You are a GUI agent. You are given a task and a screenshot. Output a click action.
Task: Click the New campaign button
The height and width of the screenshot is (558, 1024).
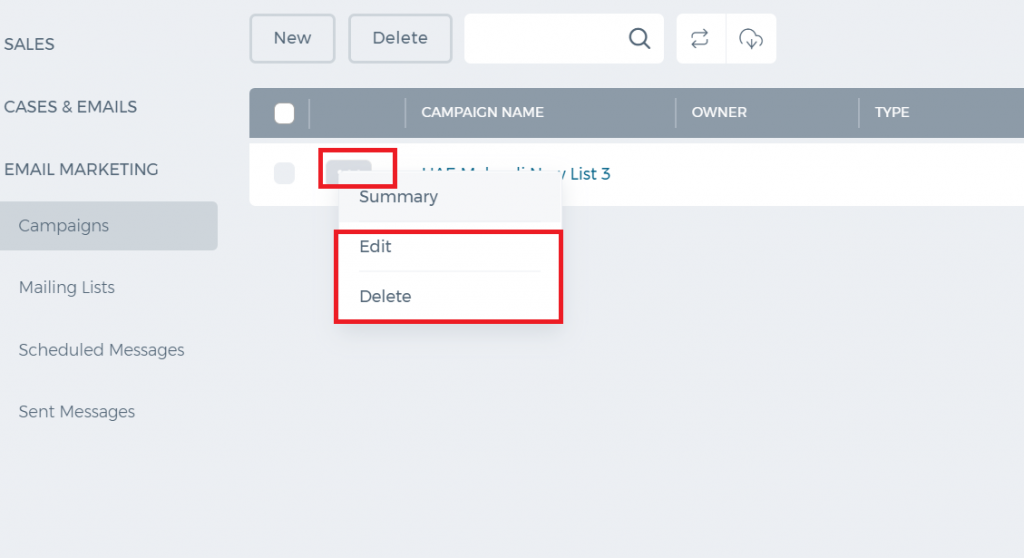click(292, 39)
